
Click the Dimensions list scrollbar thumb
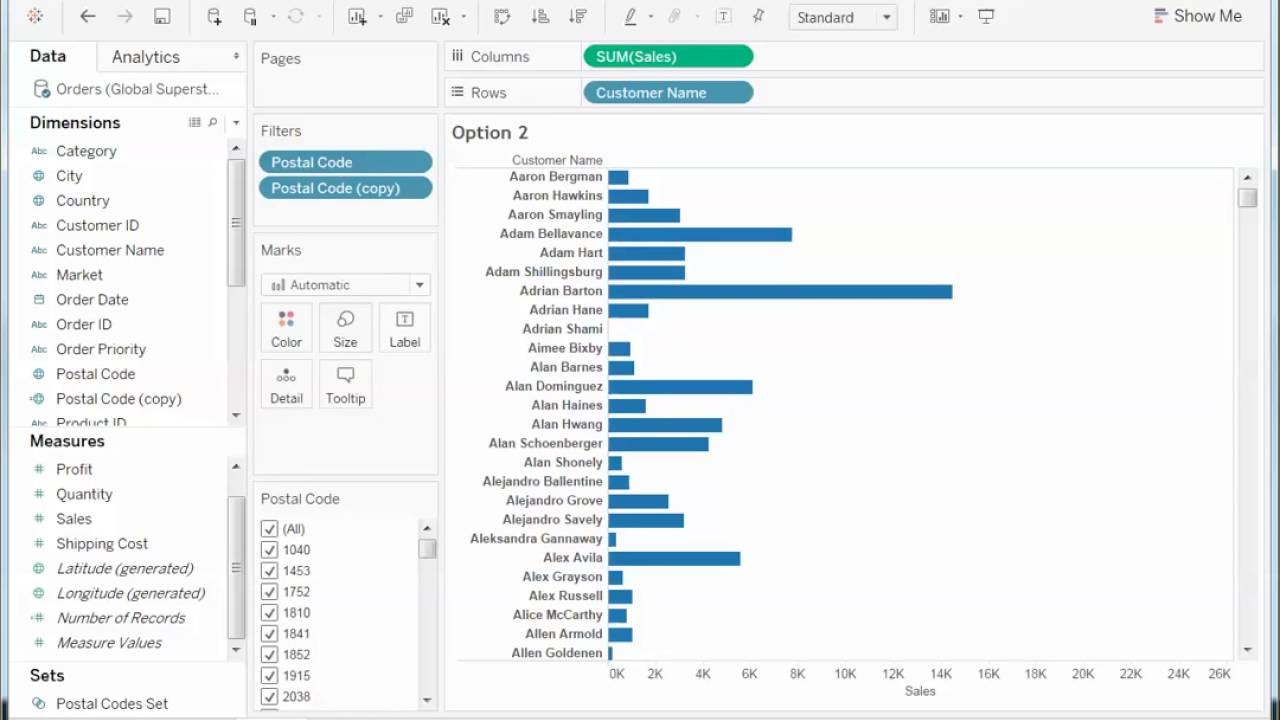click(236, 222)
